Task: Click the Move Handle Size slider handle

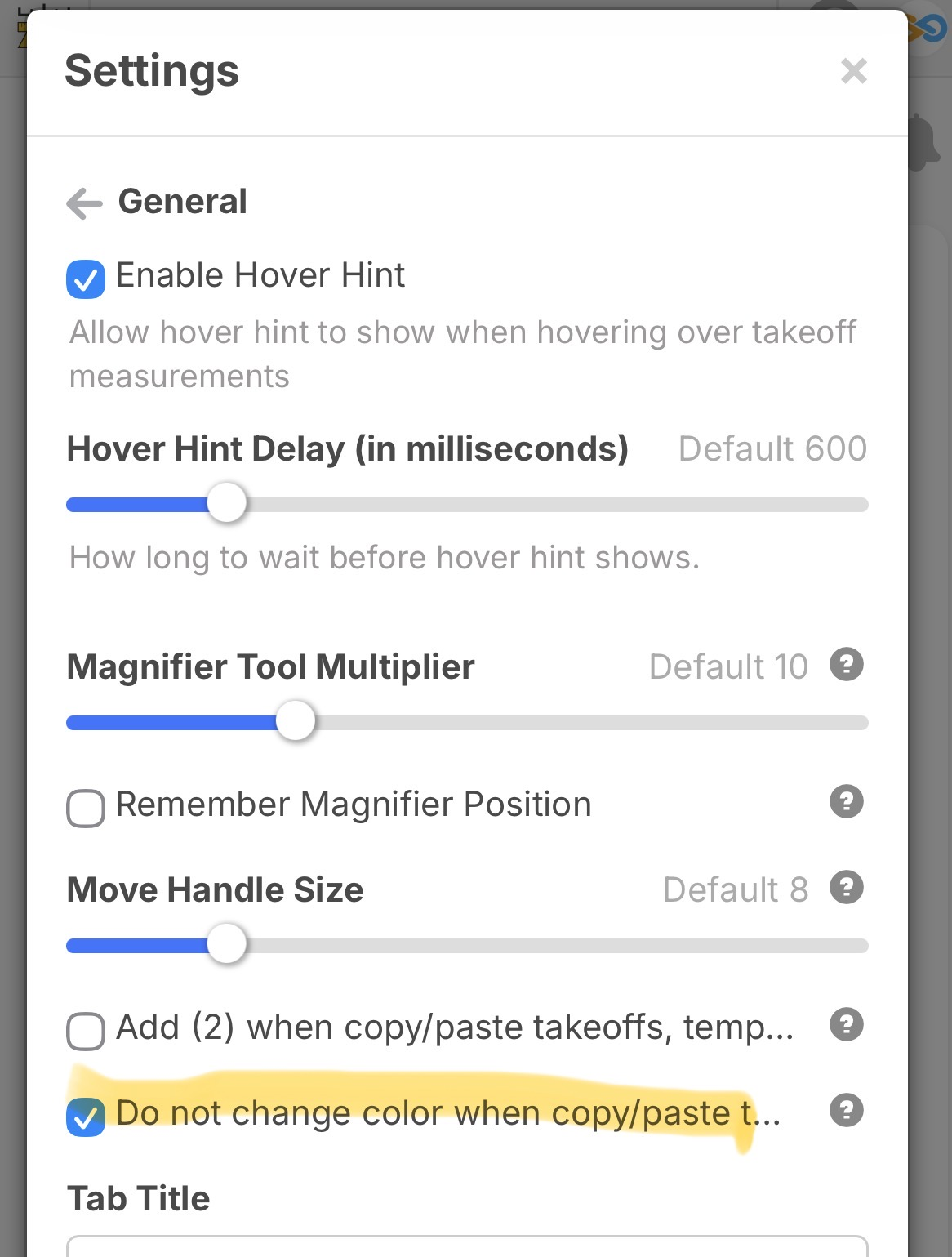Action: (x=227, y=945)
